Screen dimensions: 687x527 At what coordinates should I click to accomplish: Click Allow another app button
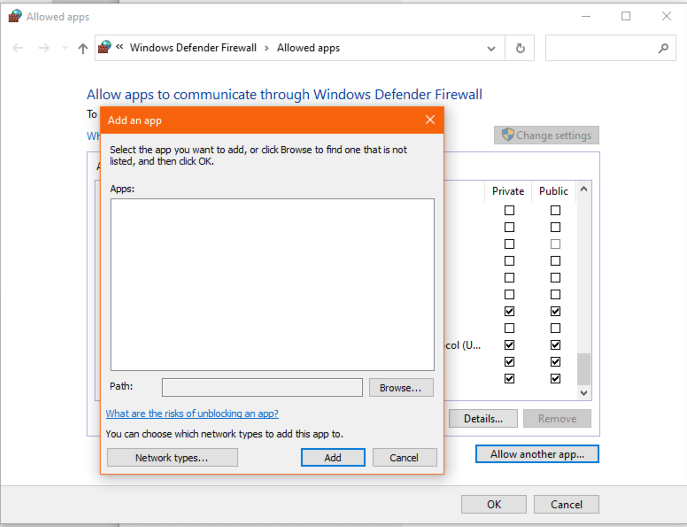tap(537, 454)
